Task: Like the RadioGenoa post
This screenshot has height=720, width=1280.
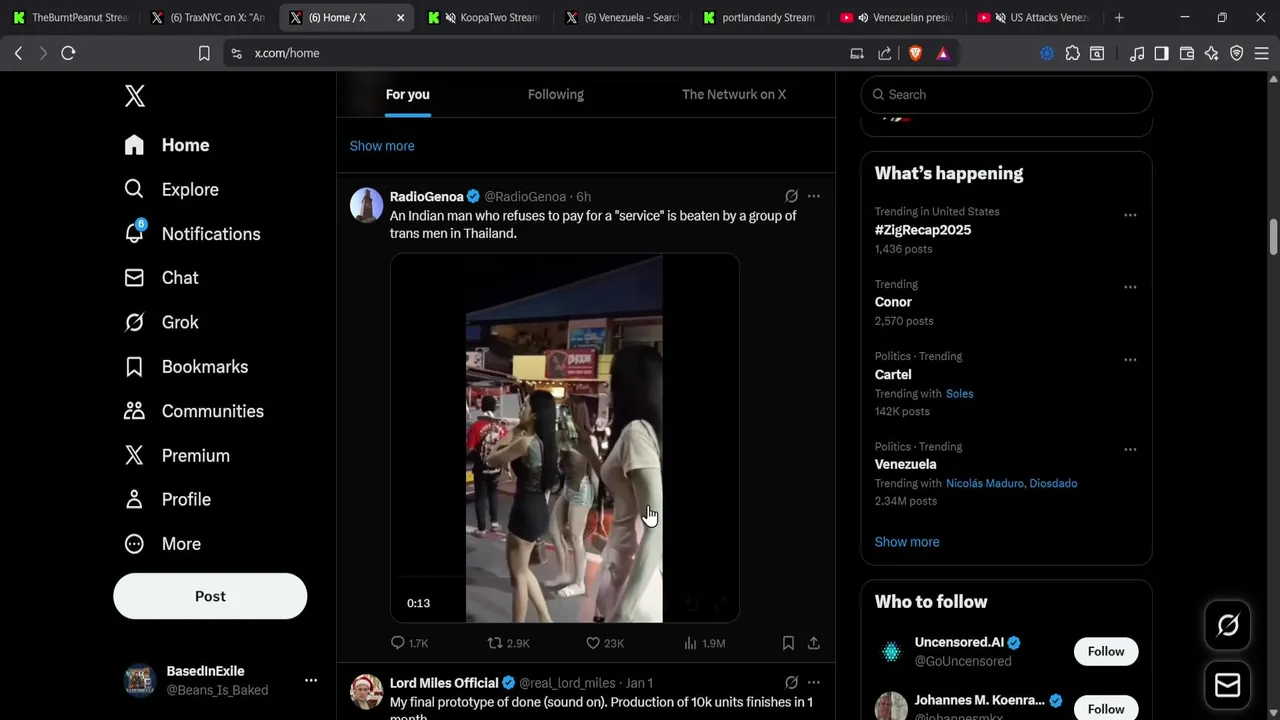Action: point(604,643)
